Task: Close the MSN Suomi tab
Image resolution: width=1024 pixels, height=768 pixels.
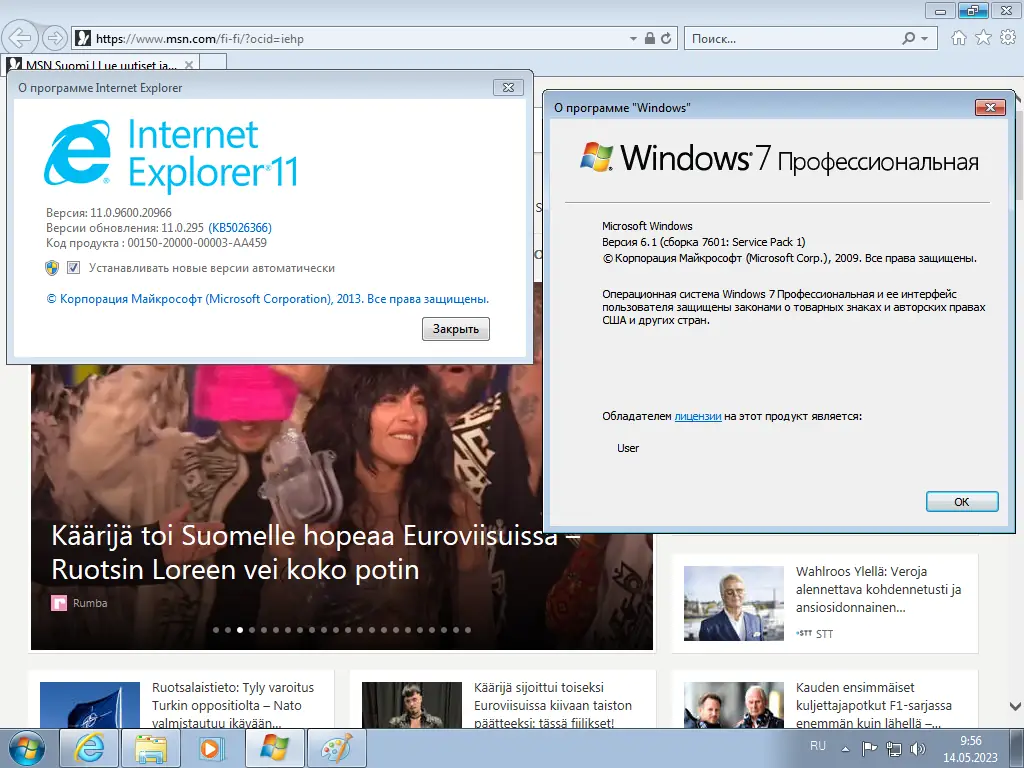Action: (189, 65)
